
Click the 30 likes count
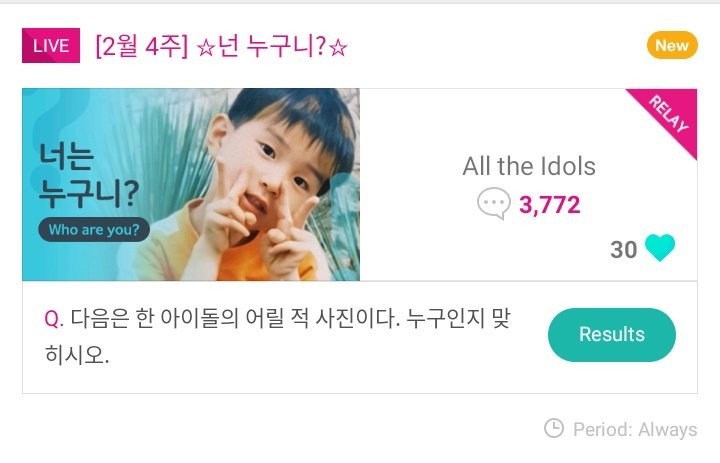click(623, 249)
